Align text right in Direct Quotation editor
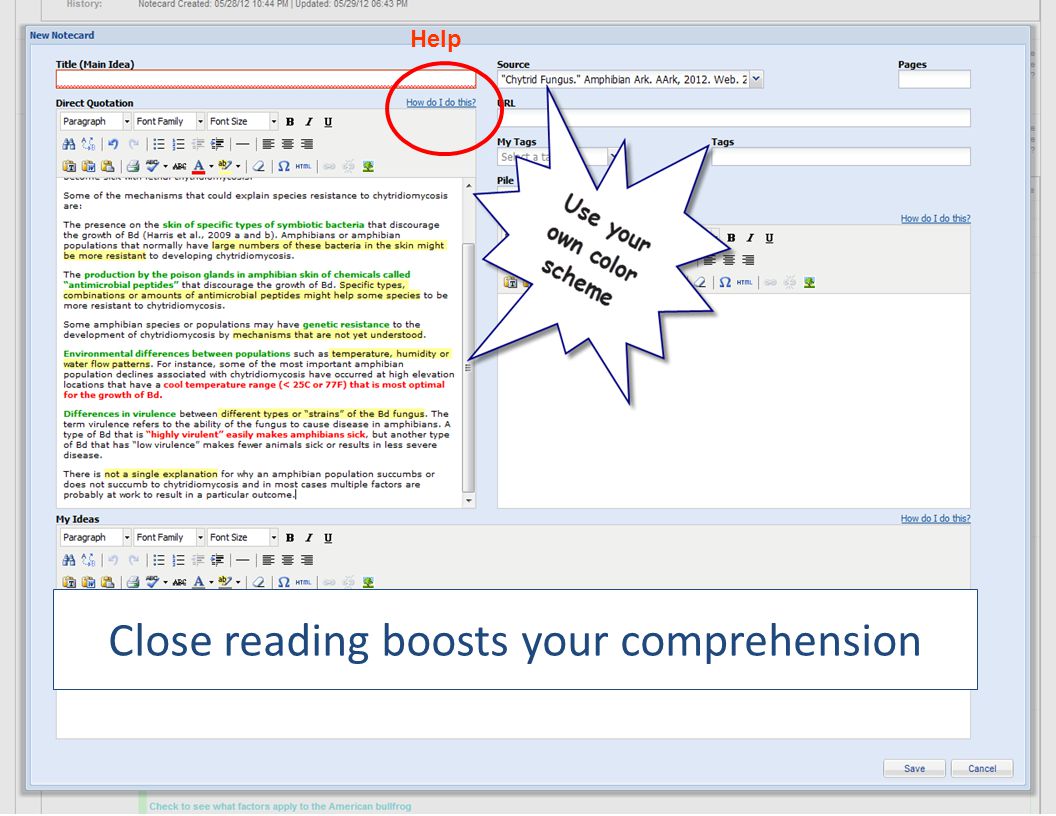This screenshot has height=816, width=1056. [307, 144]
